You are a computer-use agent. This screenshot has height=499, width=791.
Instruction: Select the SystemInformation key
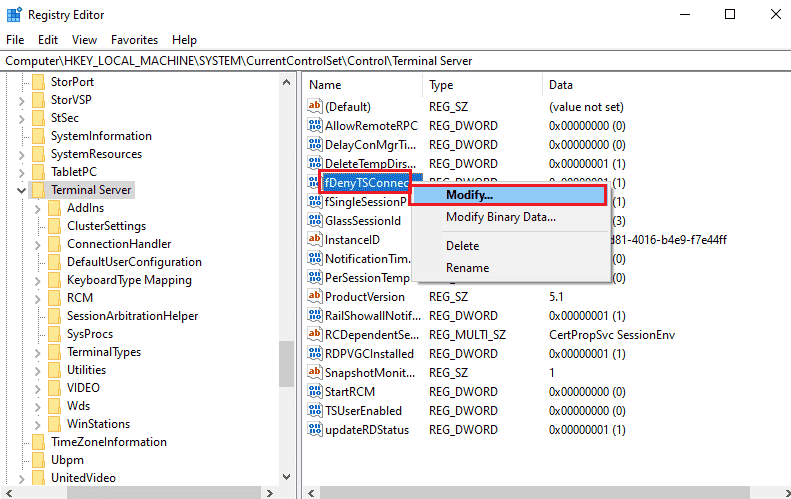tap(101, 136)
